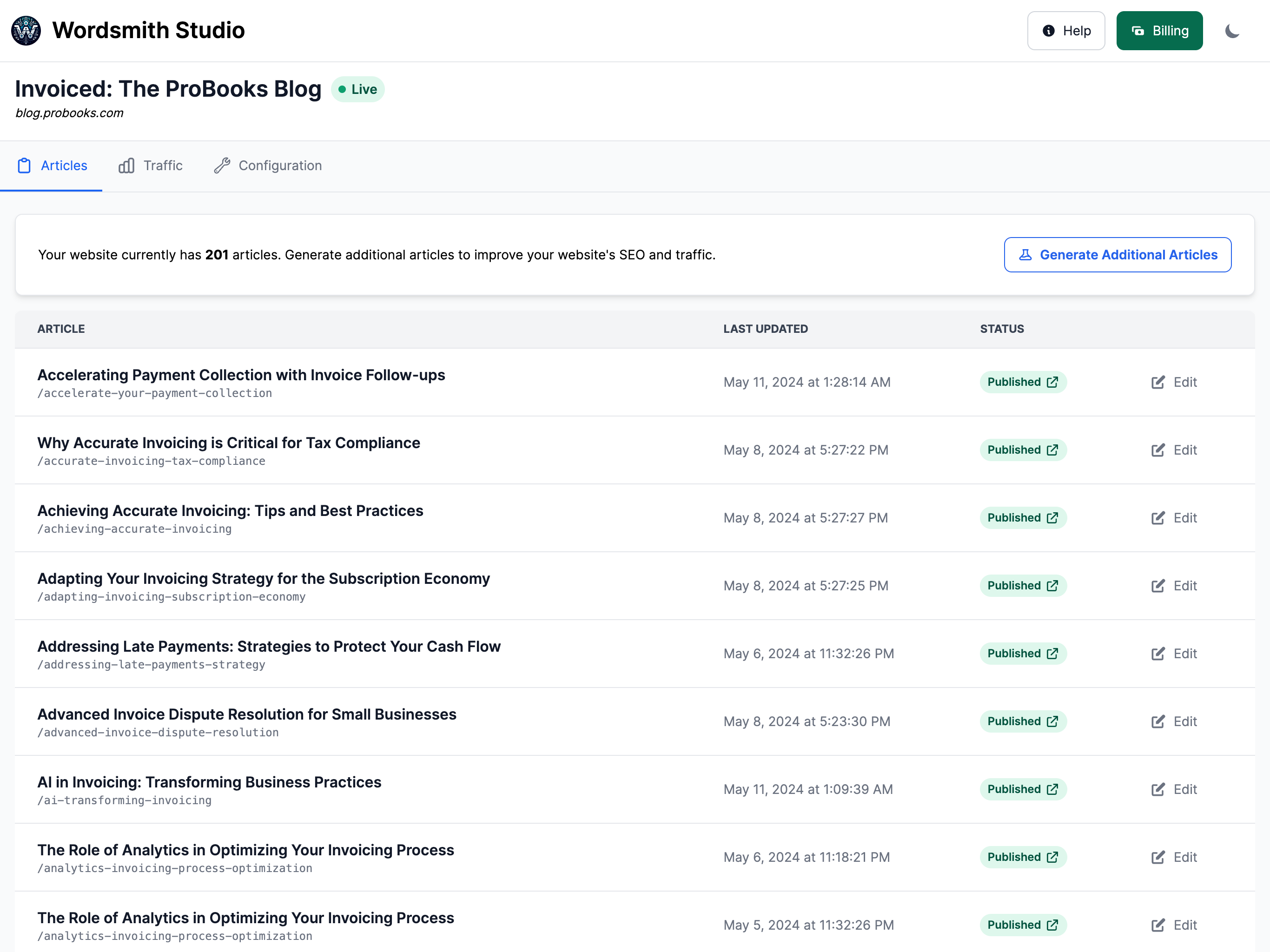Click edit icon for Accelerating Payment Collection article

click(x=1158, y=383)
